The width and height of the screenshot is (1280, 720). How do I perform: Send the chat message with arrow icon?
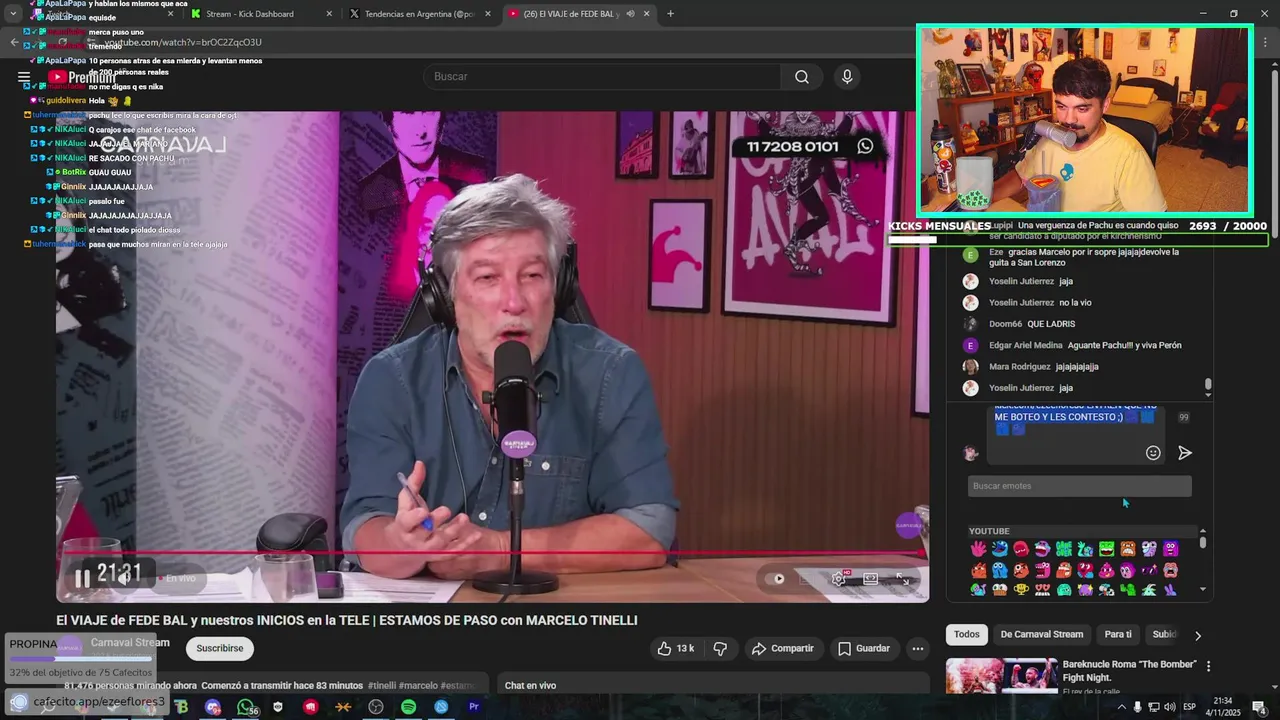1185,453
